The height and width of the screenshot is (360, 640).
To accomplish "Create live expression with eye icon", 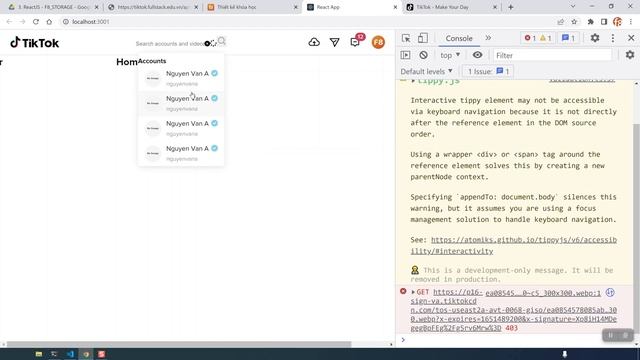I will 477,55.
